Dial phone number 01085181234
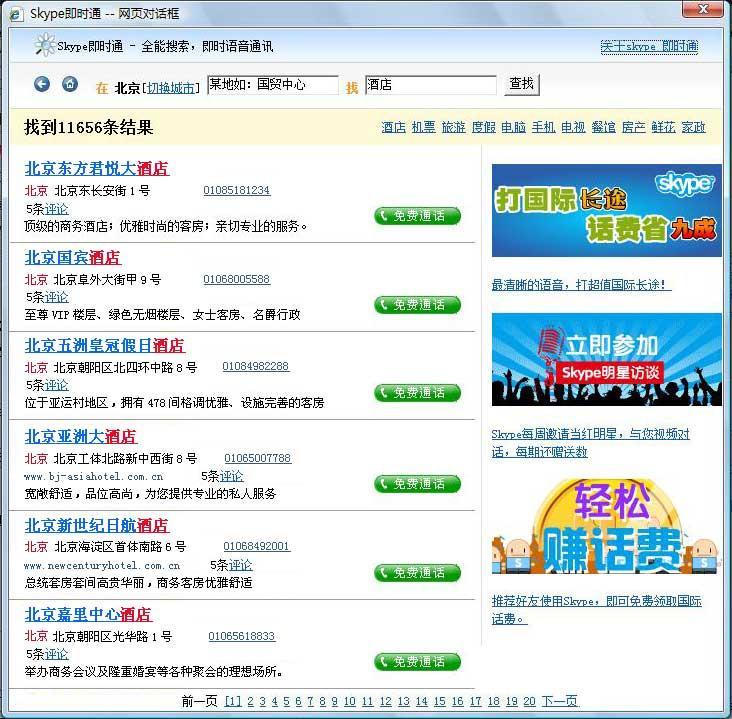Screen dimensions: 732x719 pyautogui.click(x=237, y=190)
